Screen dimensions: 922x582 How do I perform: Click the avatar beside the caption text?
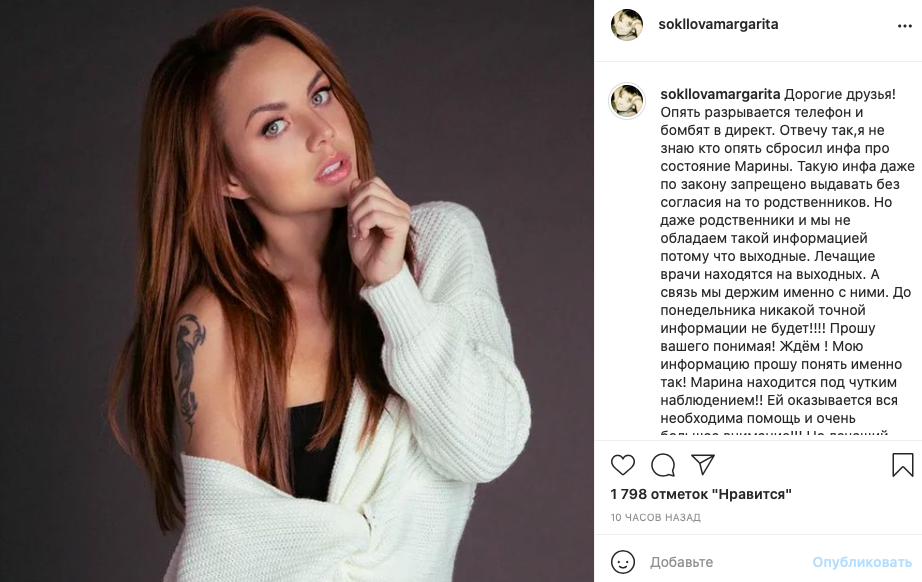pos(627,100)
